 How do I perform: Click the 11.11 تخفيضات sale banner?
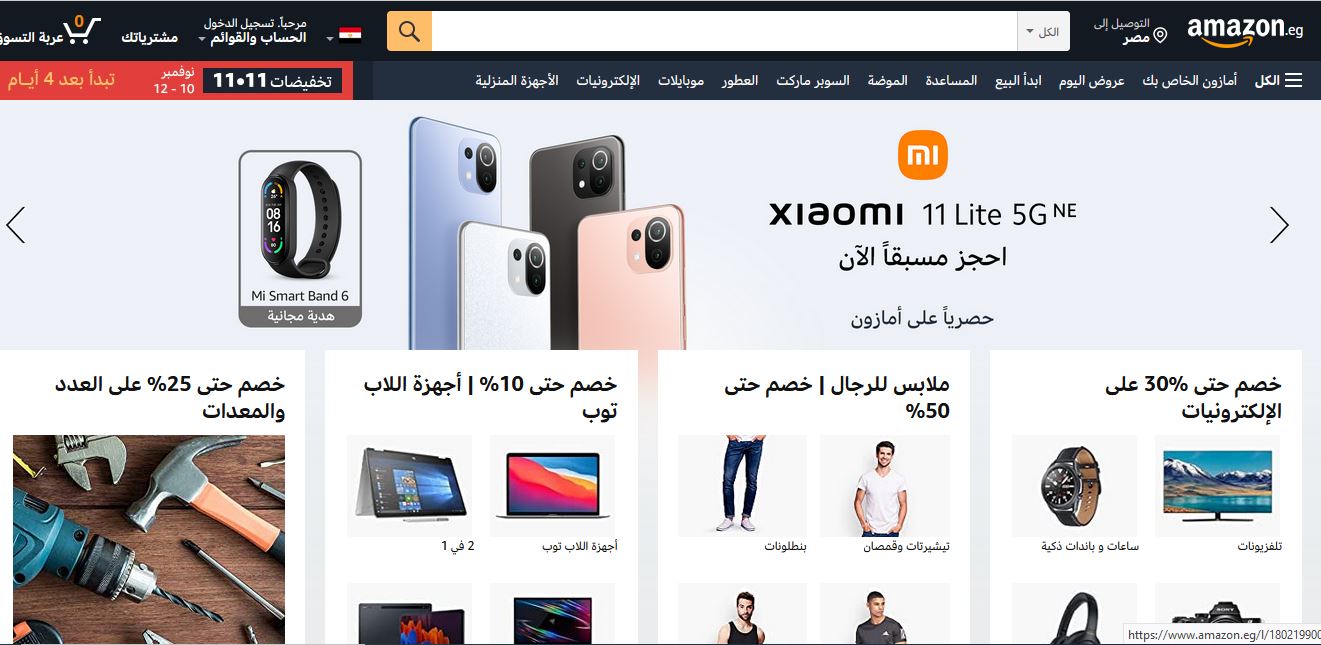[x=273, y=81]
